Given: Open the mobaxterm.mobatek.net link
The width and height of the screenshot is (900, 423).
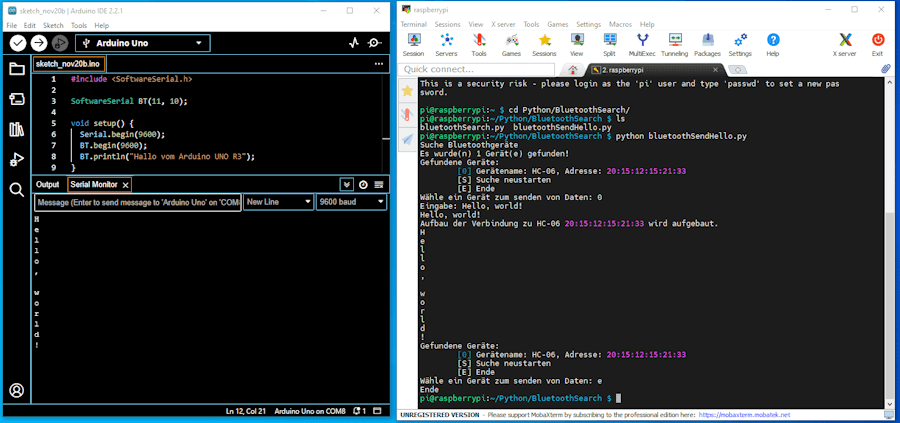Looking at the screenshot, I should [744, 414].
